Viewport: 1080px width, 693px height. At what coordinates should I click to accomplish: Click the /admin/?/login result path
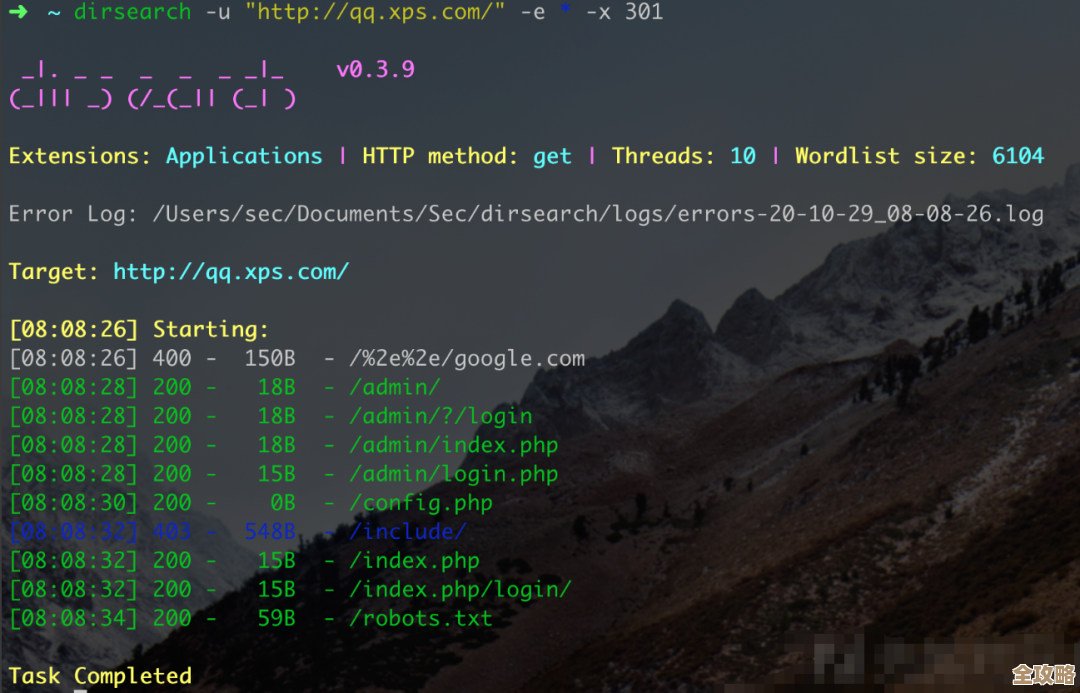click(x=440, y=416)
